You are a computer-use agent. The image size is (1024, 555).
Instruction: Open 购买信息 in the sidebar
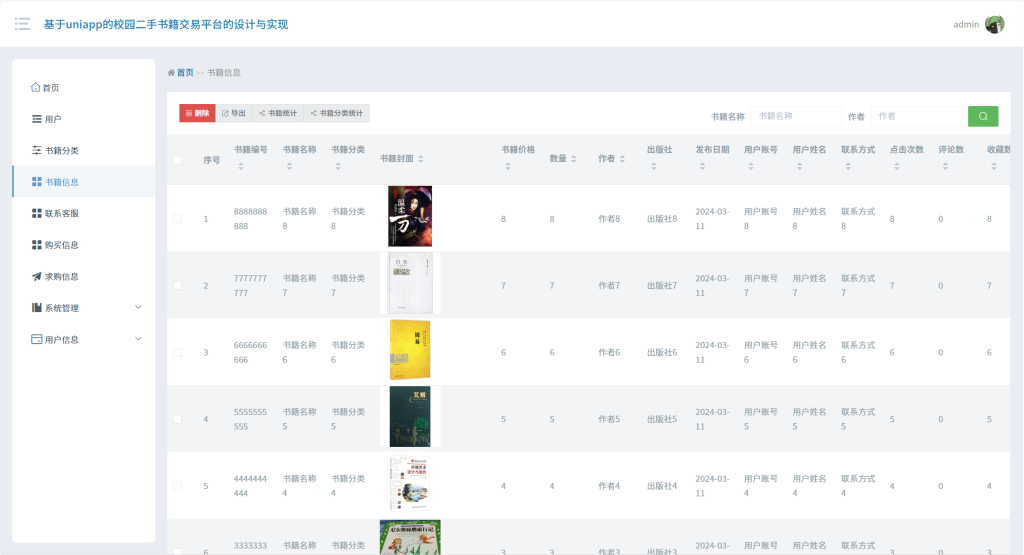point(84,245)
